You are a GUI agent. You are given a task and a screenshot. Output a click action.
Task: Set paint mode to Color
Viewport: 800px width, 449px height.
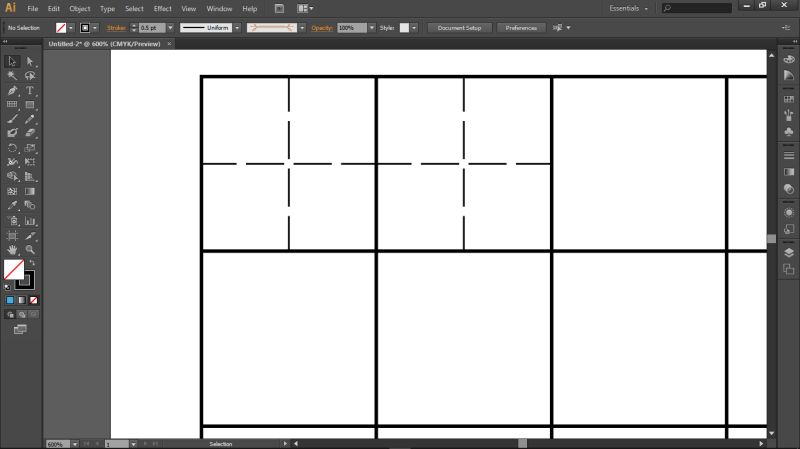tap(10, 300)
